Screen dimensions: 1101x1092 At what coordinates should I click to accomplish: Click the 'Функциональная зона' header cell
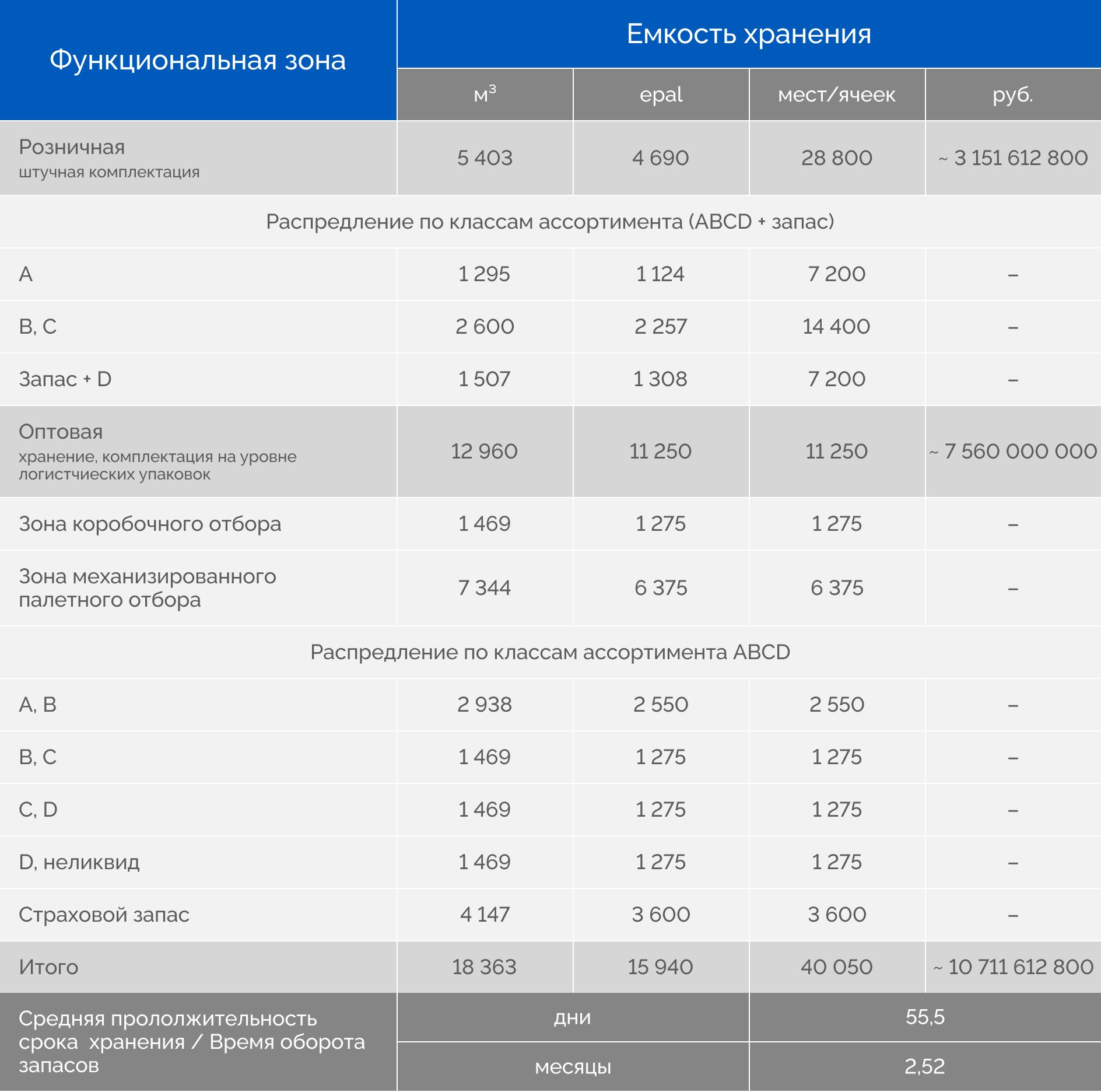198,60
